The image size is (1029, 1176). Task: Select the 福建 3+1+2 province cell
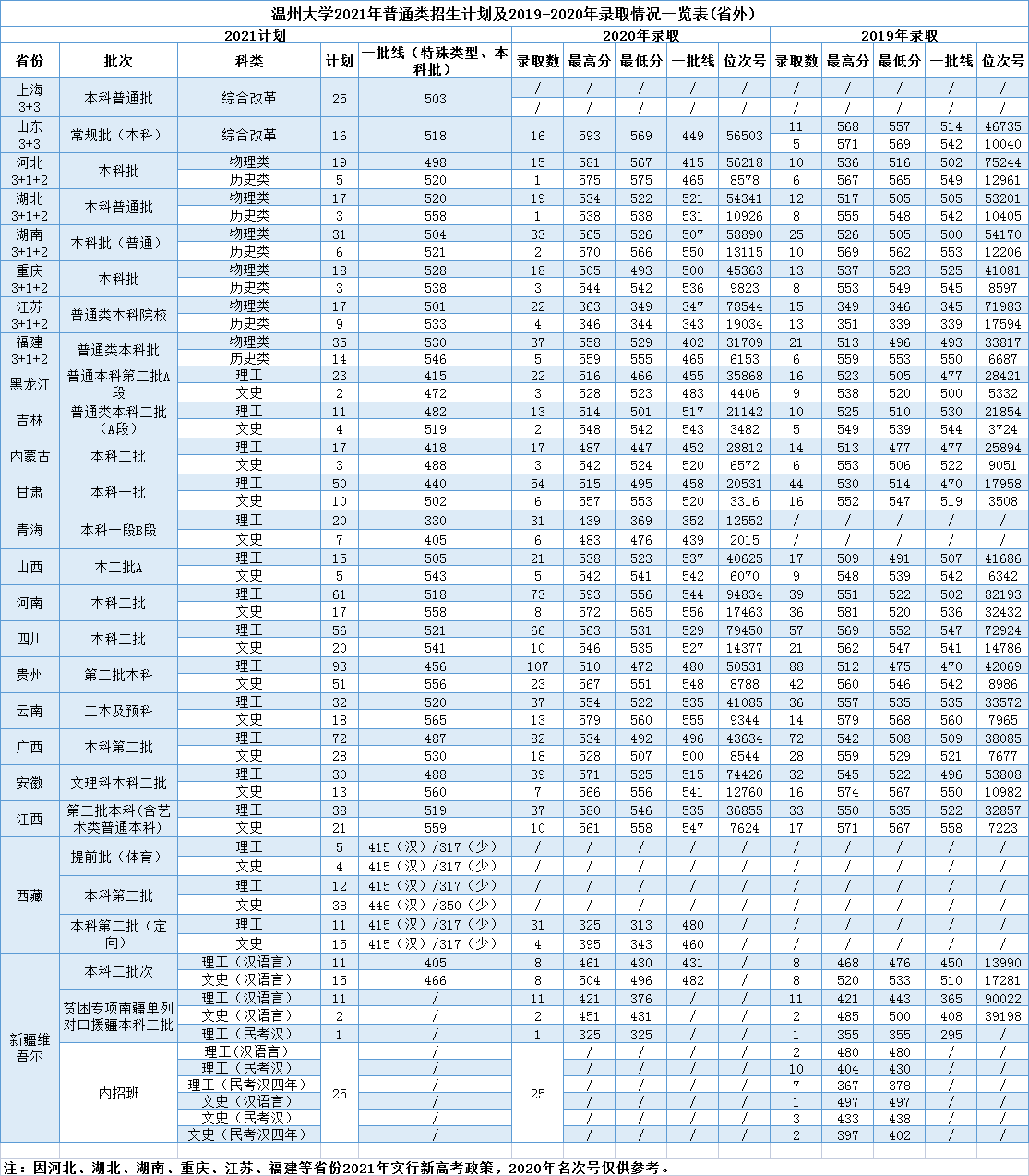[30, 350]
